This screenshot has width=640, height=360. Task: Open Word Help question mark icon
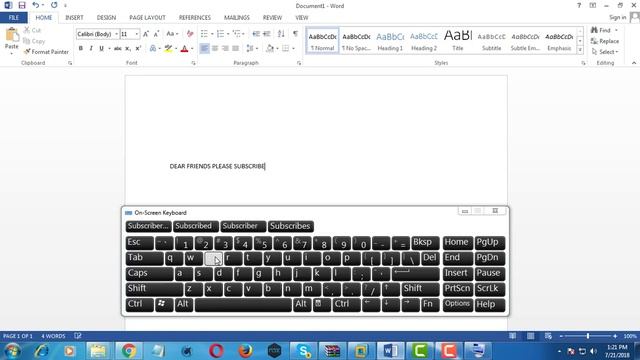(x=579, y=6)
